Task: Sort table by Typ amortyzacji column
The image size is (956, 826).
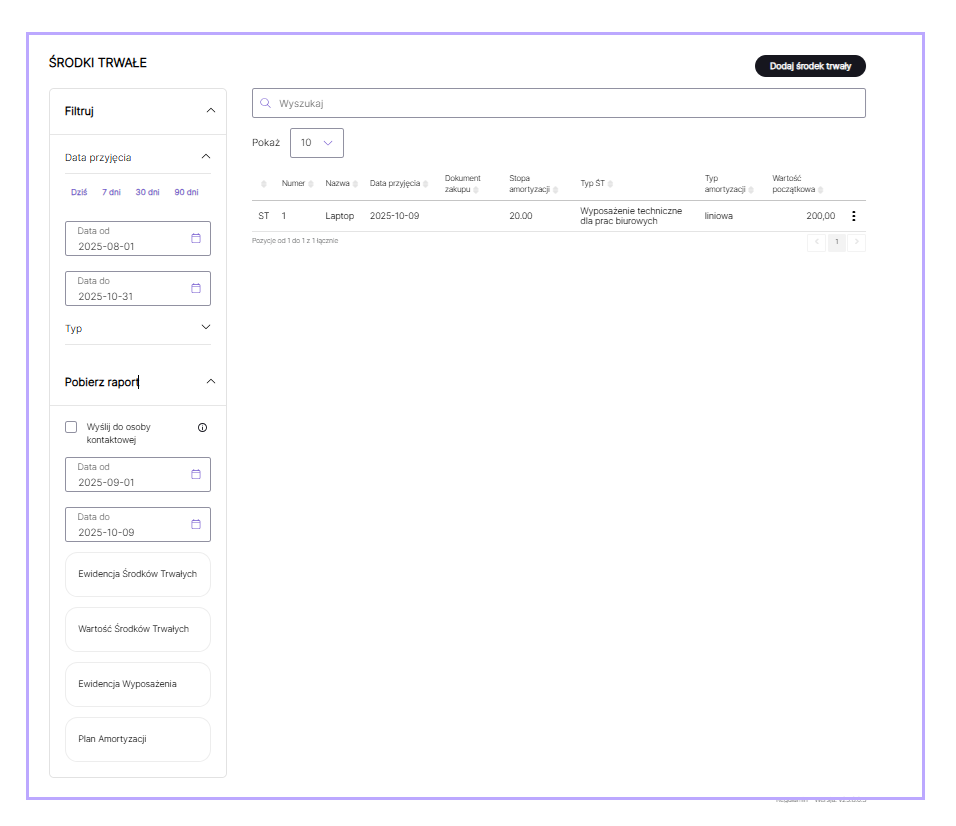Action: click(x=729, y=183)
